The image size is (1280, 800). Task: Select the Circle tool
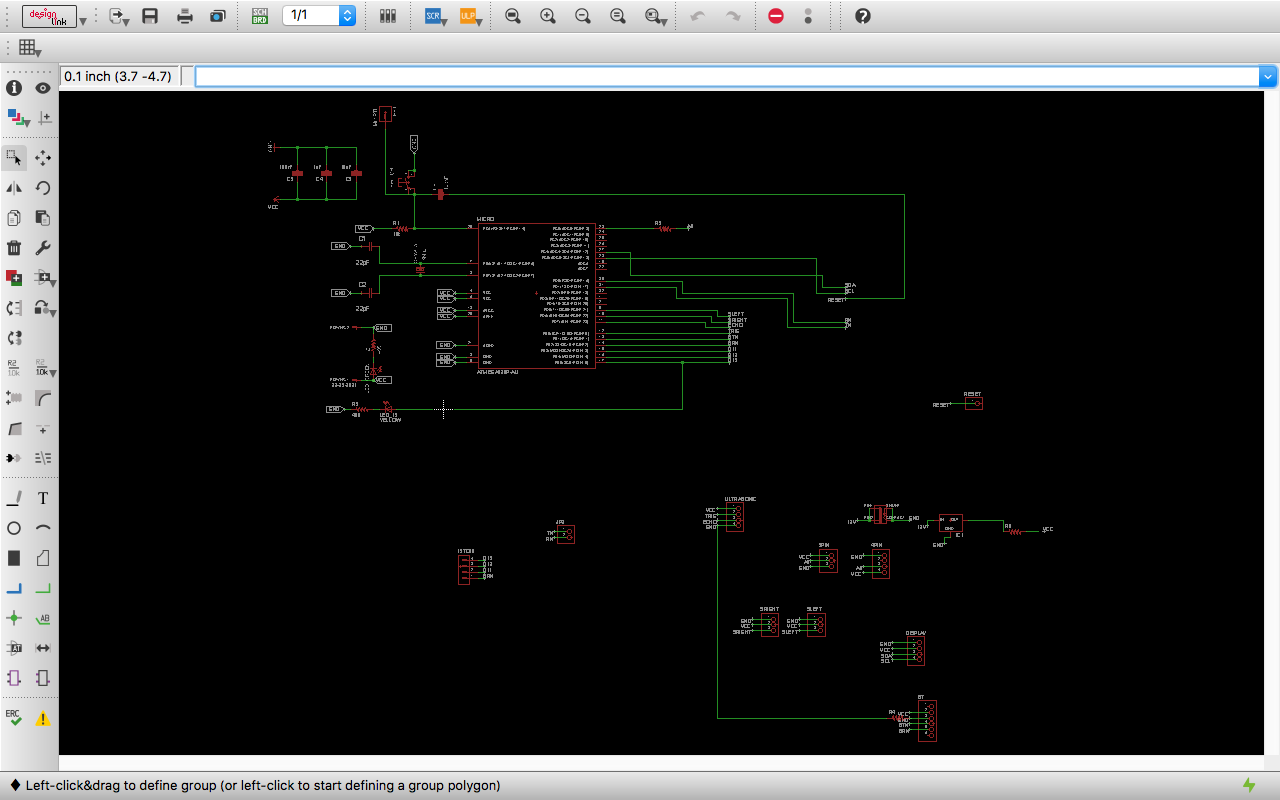(14, 528)
